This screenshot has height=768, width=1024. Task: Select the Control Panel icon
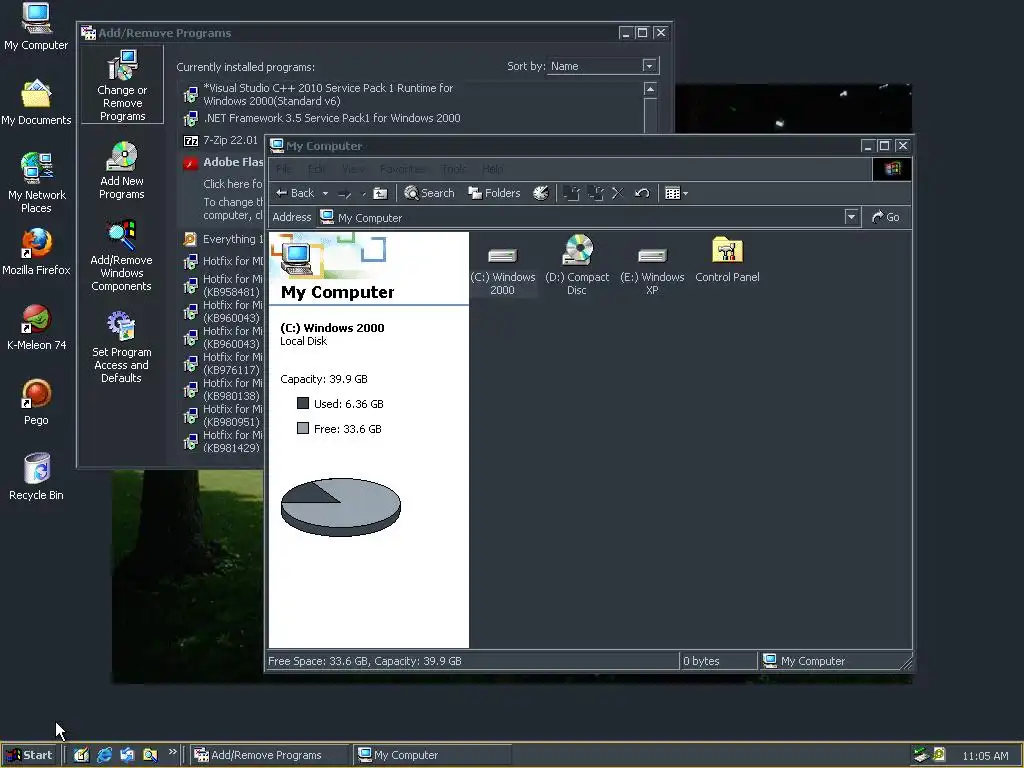727,259
